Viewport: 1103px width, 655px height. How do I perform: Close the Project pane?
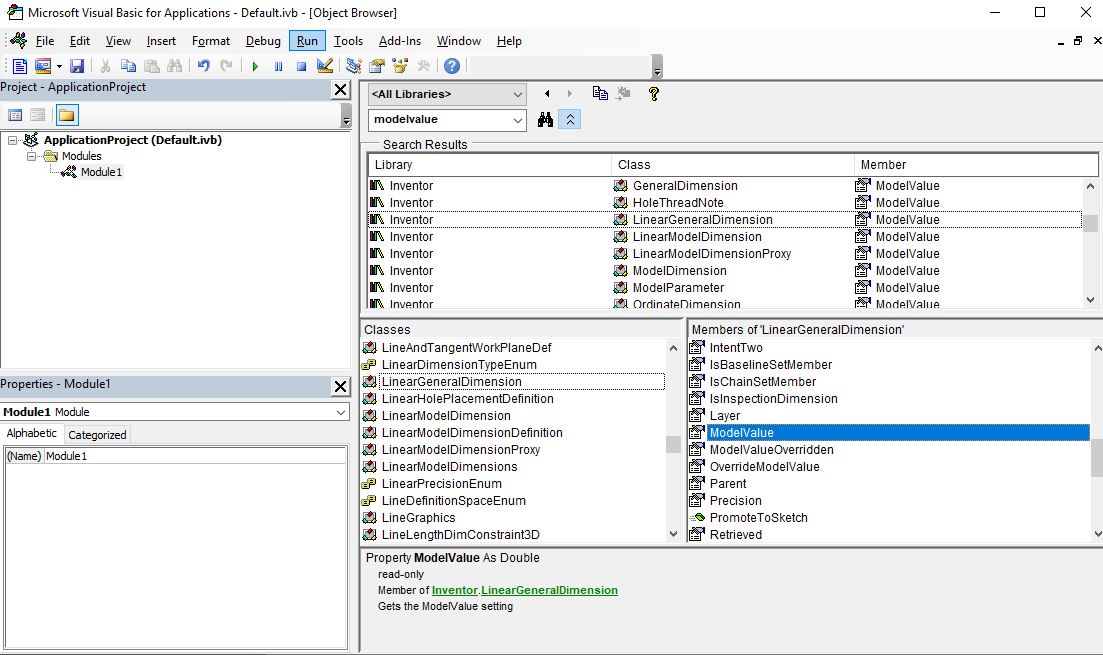point(340,89)
